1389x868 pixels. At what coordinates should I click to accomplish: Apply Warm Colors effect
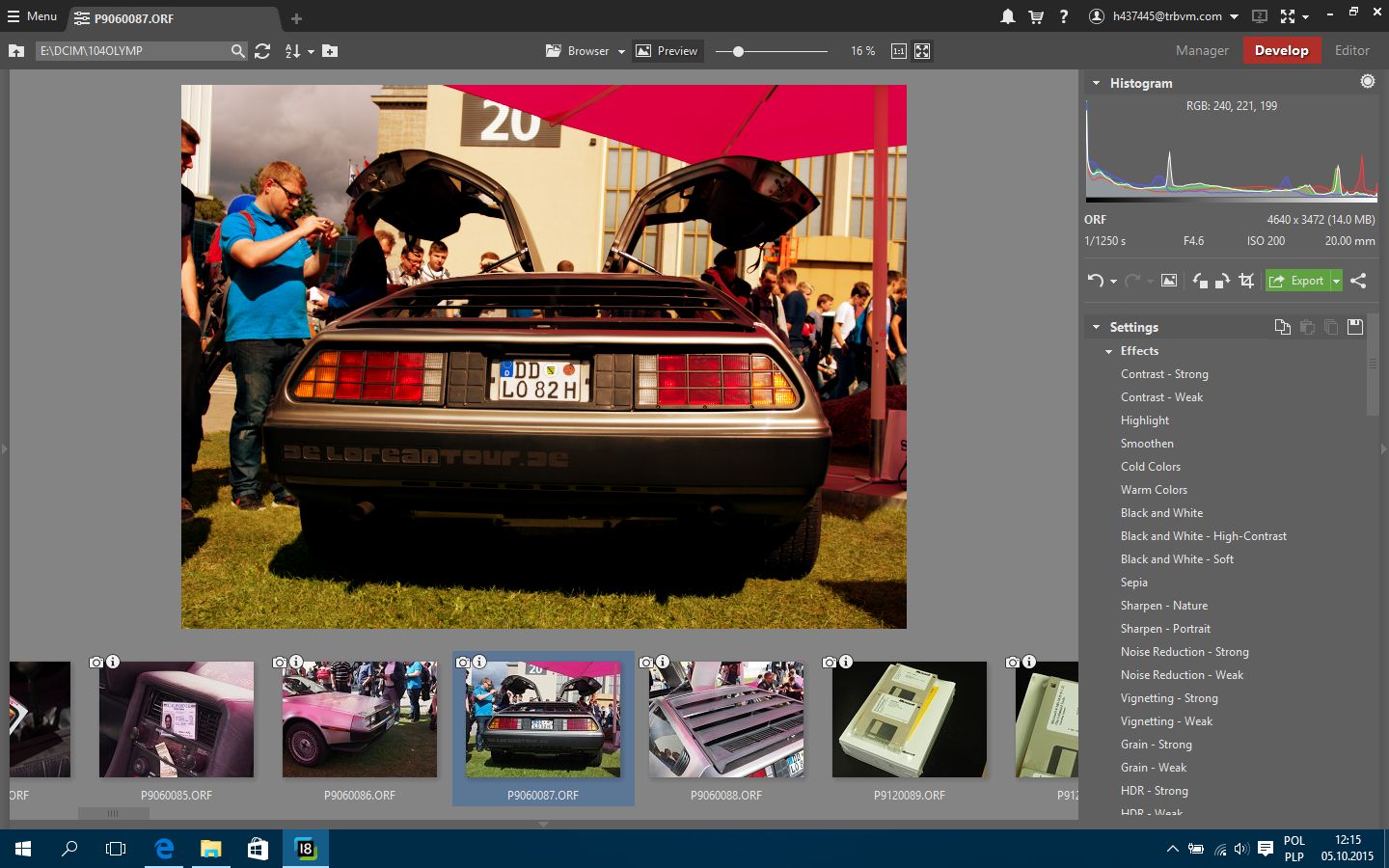[x=1154, y=490]
